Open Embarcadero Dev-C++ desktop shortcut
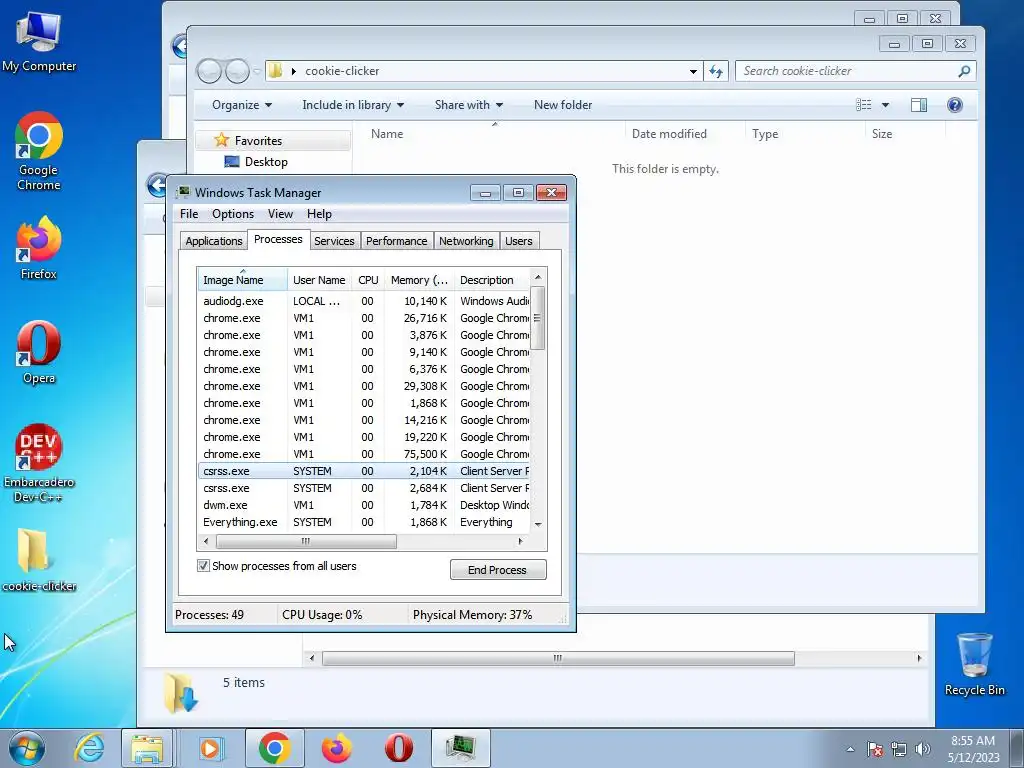 (39, 462)
